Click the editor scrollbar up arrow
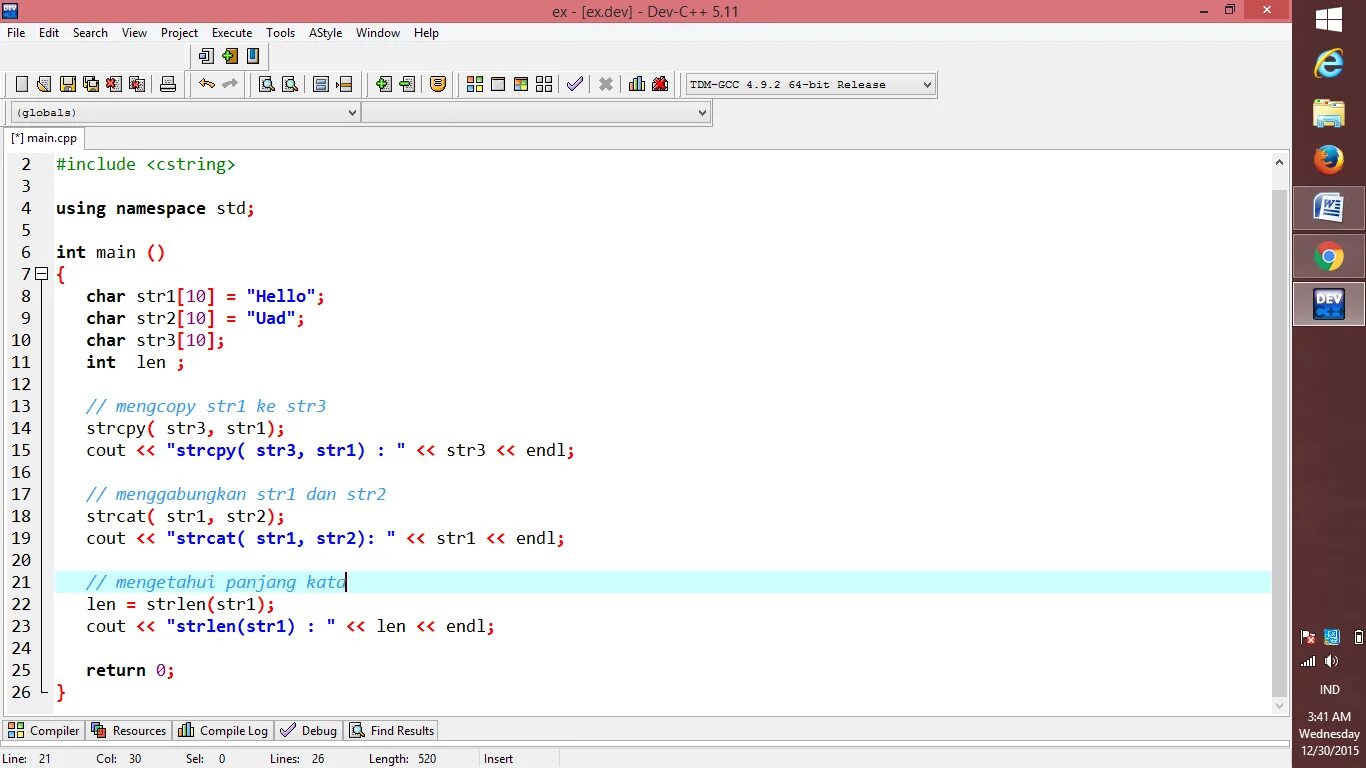Viewport: 1366px width, 768px height. click(1280, 162)
